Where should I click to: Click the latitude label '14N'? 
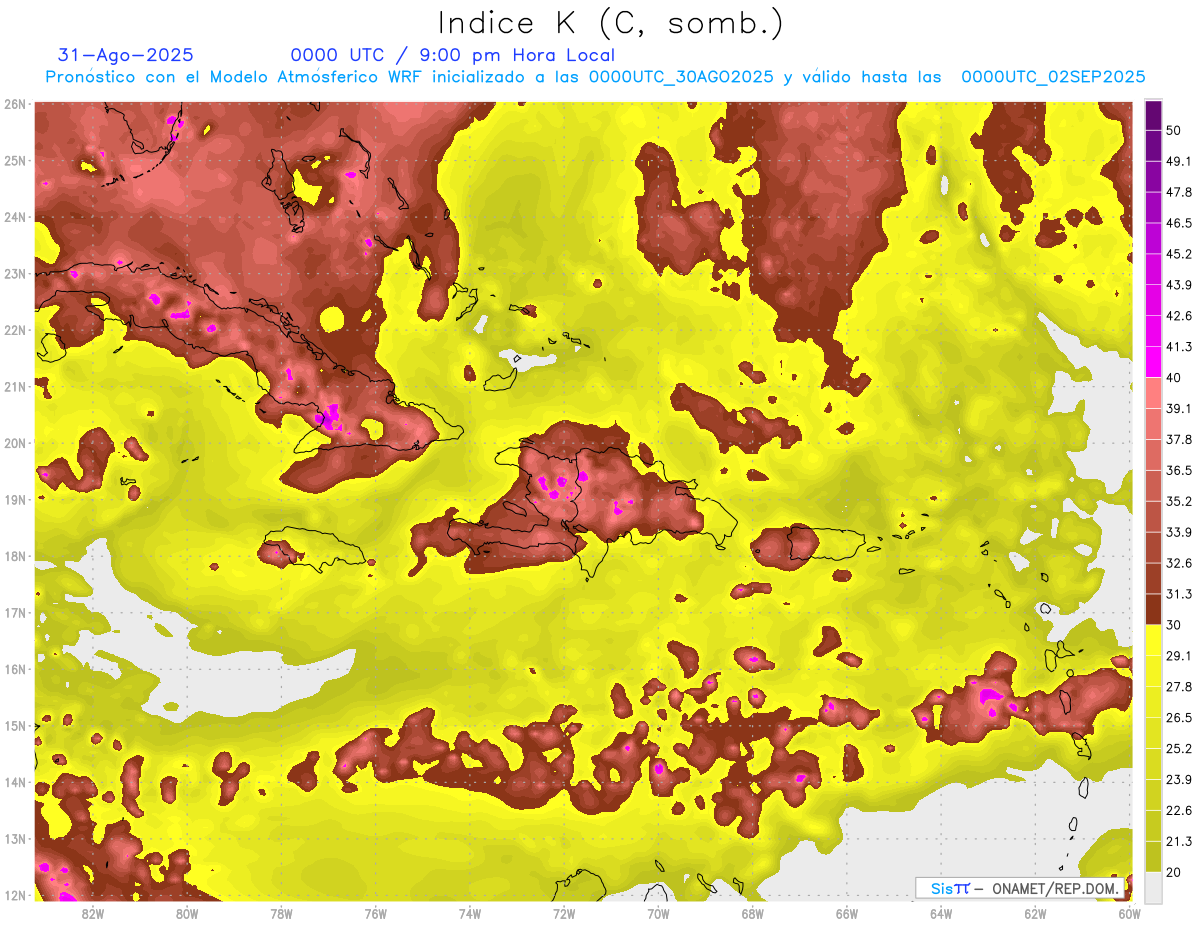click(16, 782)
